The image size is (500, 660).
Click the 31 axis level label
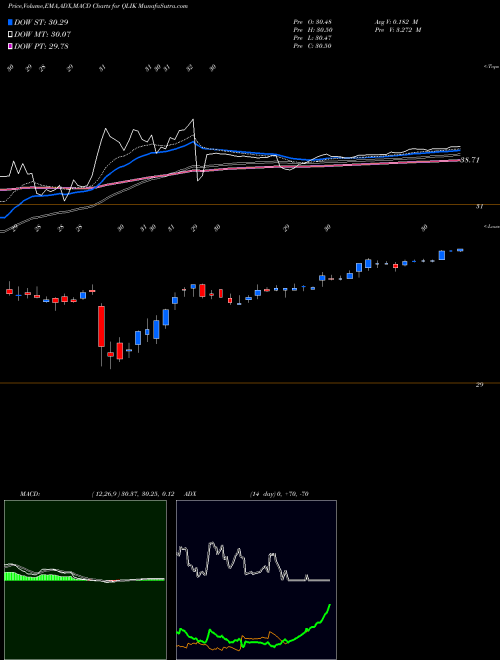pyautogui.click(x=479, y=207)
